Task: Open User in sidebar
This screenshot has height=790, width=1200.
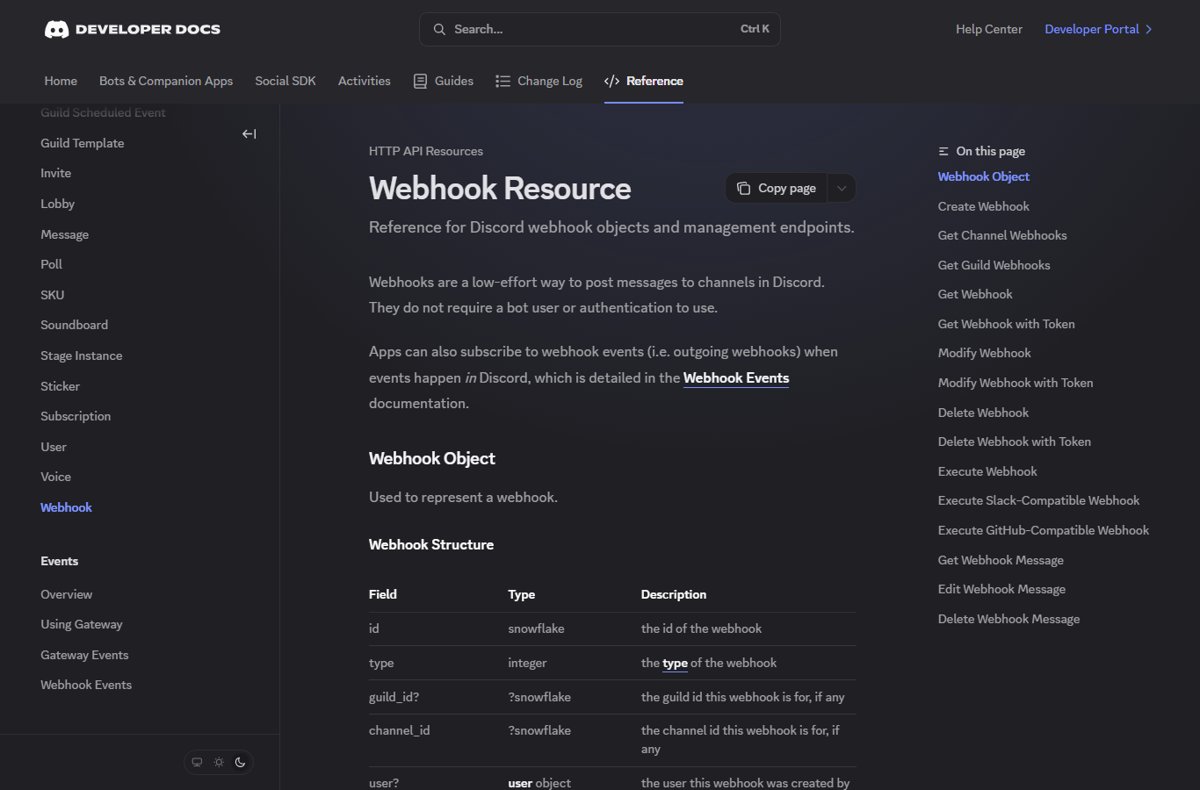Action: (53, 447)
